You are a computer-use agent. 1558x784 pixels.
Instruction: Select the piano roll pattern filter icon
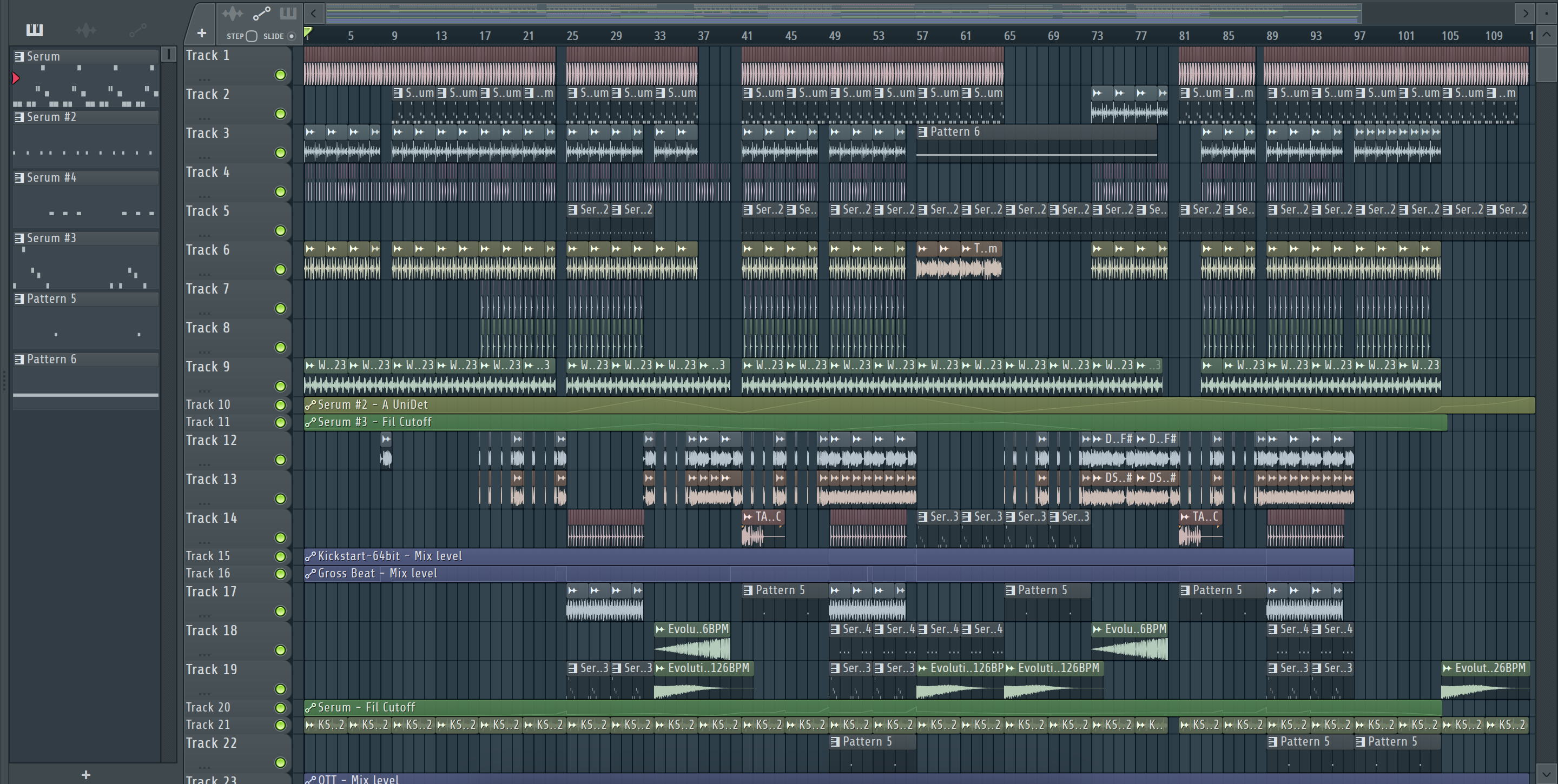(x=35, y=30)
